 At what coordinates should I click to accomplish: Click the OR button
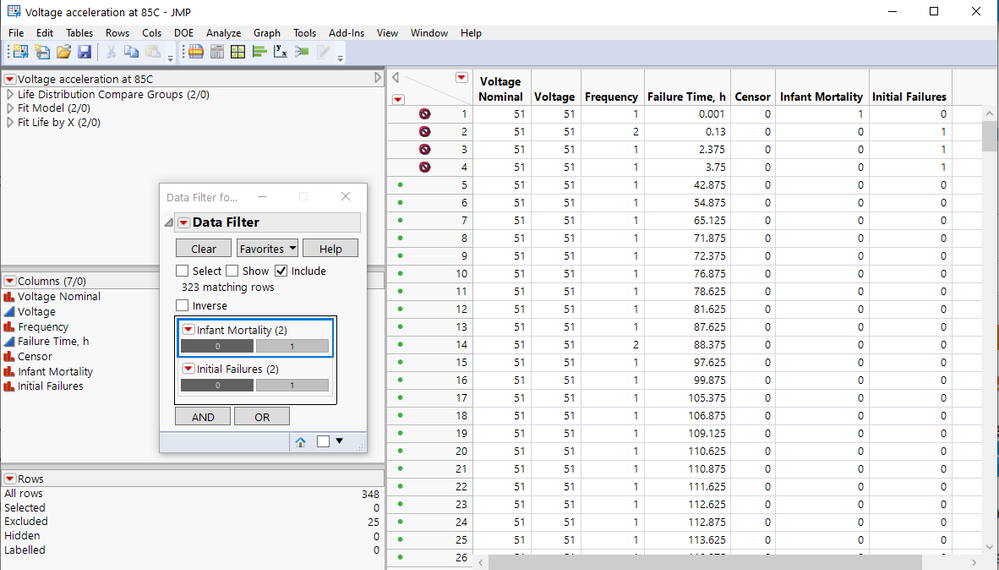click(262, 417)
